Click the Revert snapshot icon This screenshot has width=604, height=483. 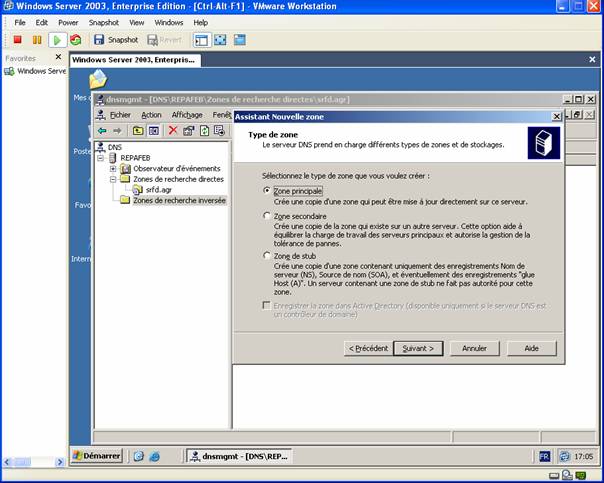coord(153,40)
